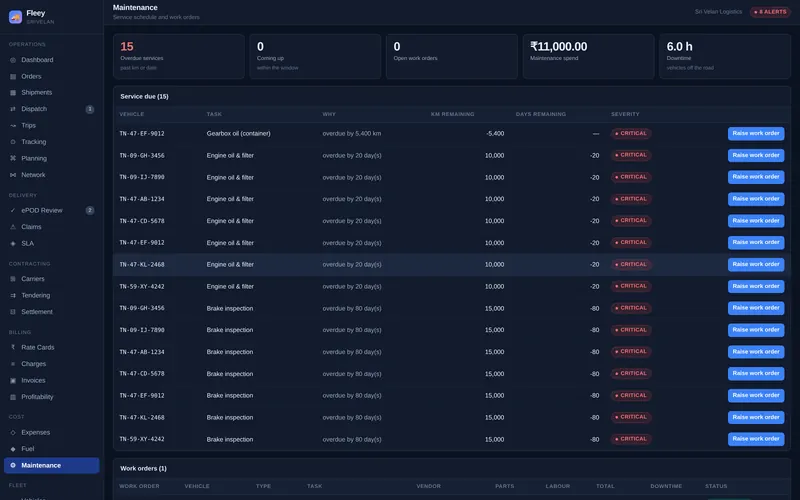This screenshot has height=500, width=800.
Task: Select the Dispatch sidebar icon
Action: [x=13, y=109]
